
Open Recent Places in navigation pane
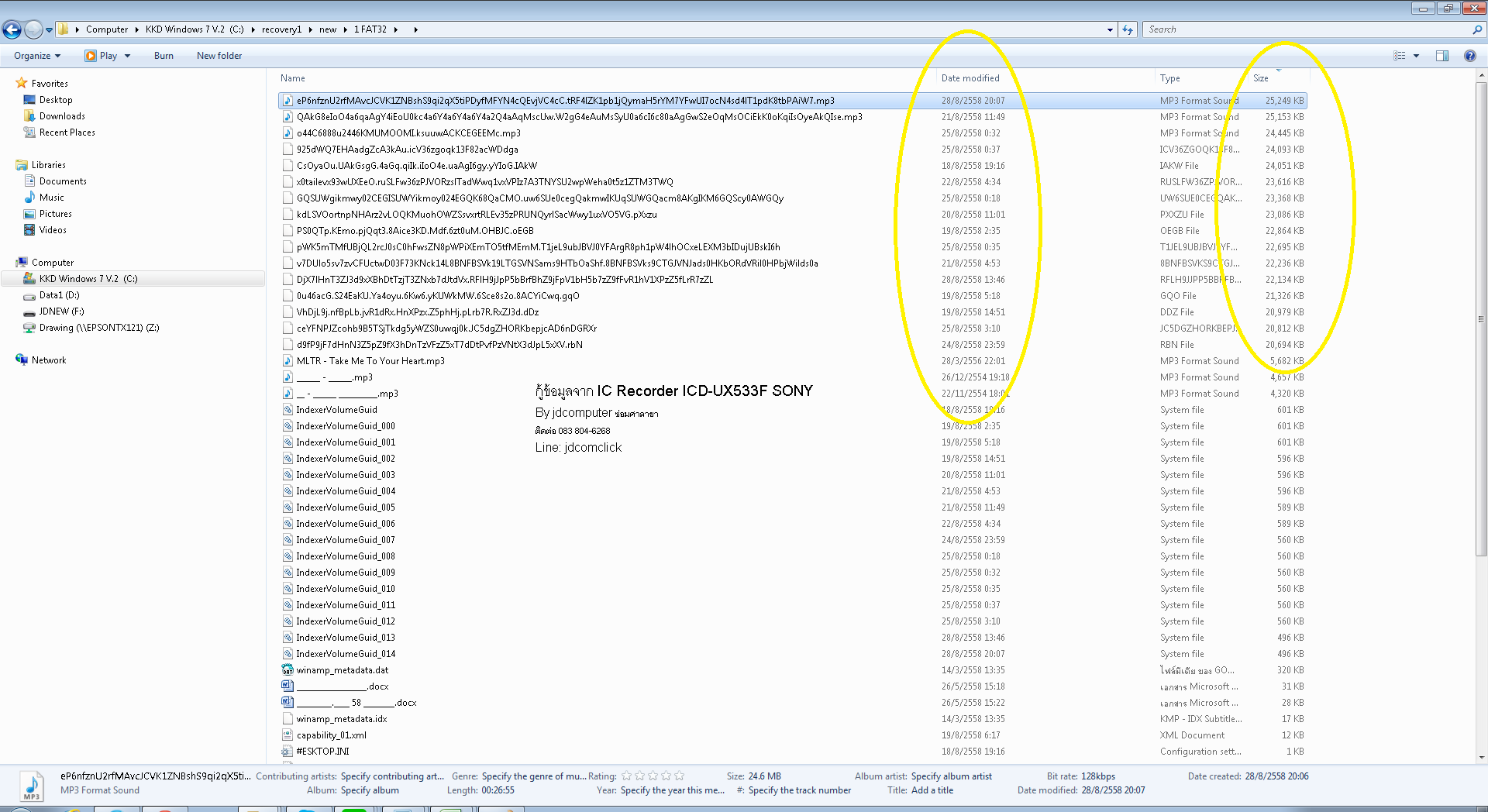pos(67,132)
